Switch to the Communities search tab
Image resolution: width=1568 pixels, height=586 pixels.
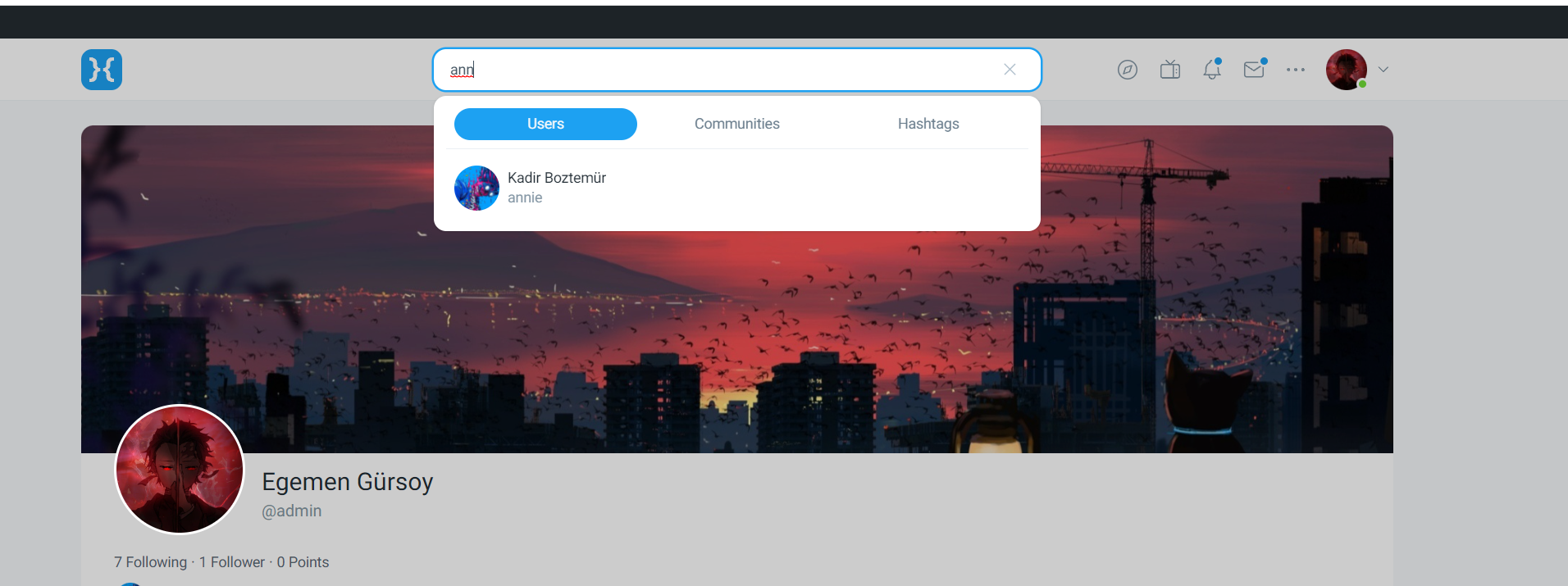737,124
